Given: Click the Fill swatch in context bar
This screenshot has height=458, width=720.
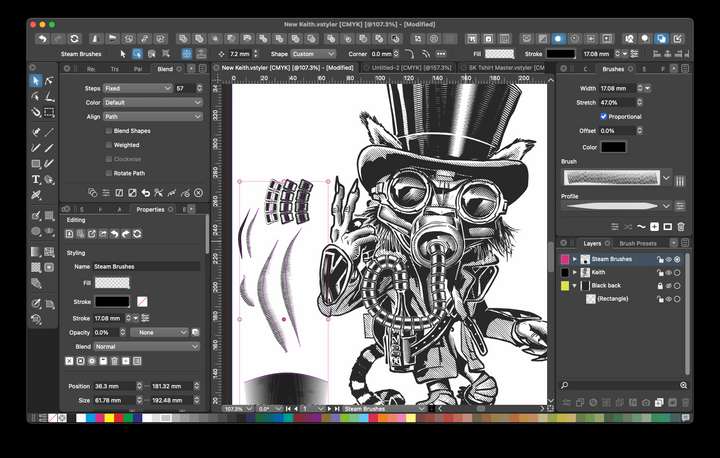Looking at the screenshot, I should 500,54.
